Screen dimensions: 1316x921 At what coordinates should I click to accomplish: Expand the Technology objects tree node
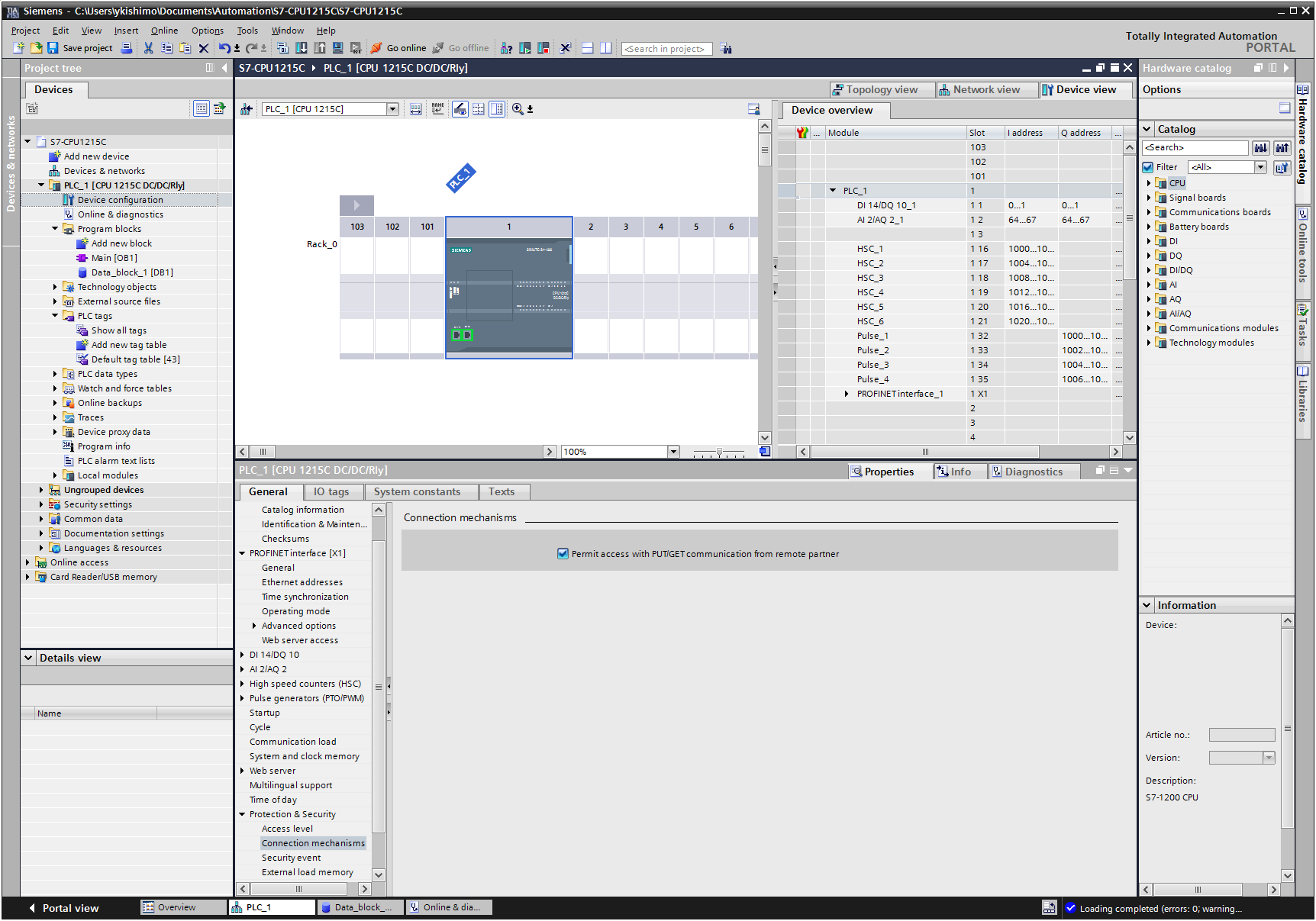(x=55, y=287)
